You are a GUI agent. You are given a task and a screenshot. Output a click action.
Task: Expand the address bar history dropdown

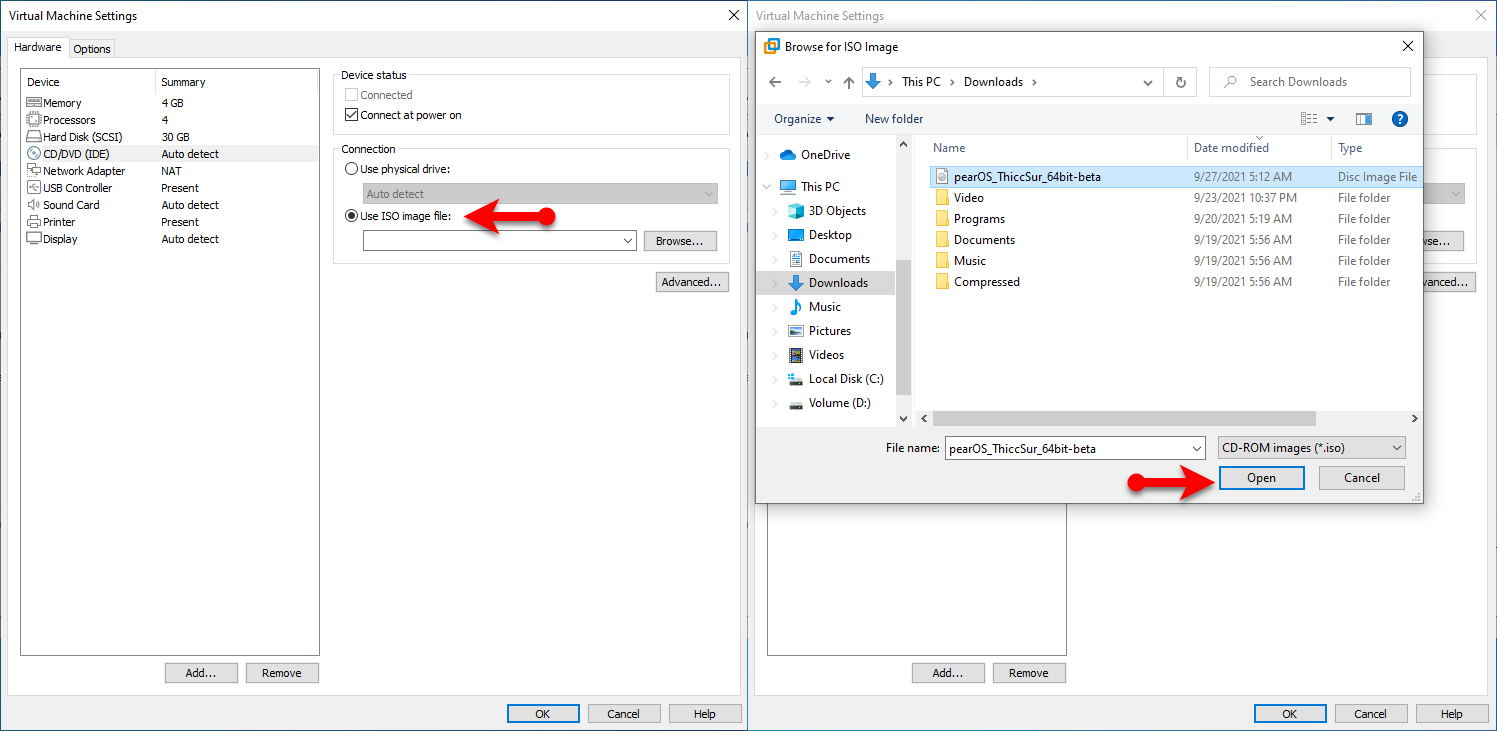[1150, 82]
